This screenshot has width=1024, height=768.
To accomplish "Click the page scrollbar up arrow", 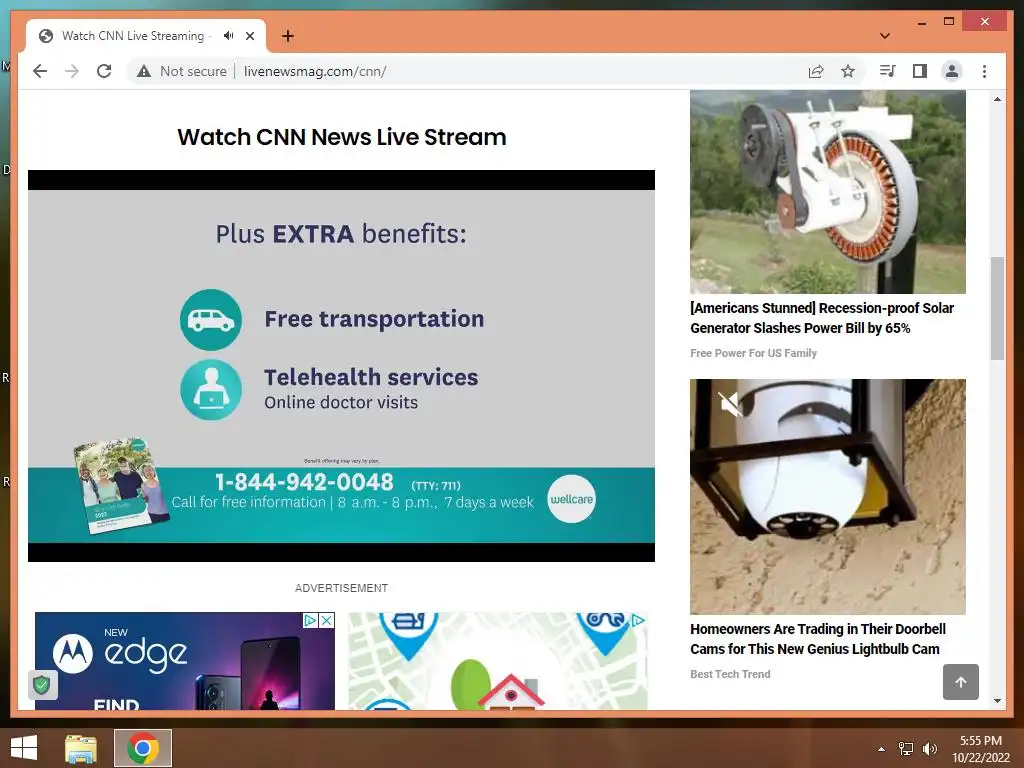I will [x=997, y=99].
